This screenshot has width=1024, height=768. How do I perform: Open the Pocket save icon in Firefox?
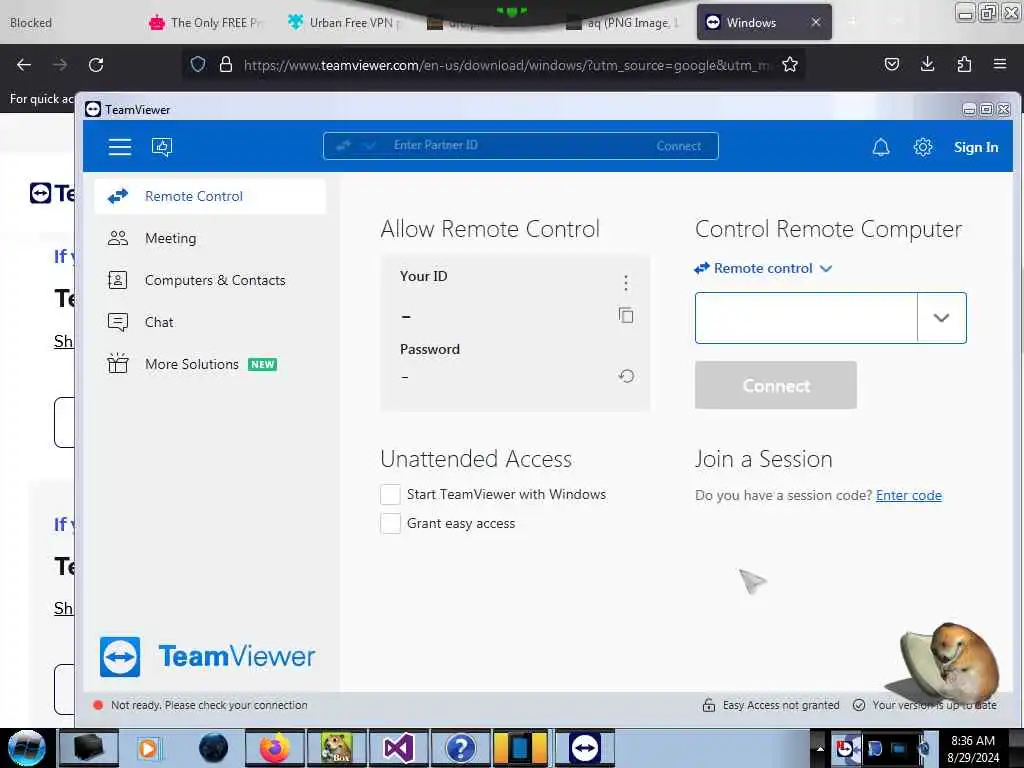pyautogui.click(x=891, y=64)
